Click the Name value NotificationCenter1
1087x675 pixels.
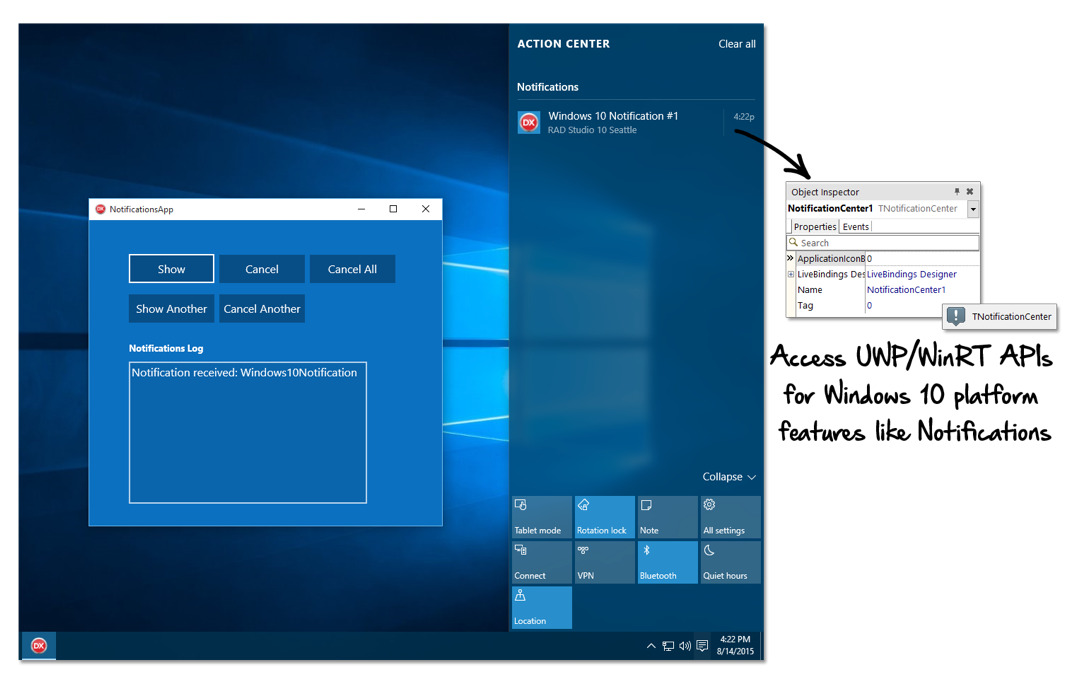(x=906, y=290)
